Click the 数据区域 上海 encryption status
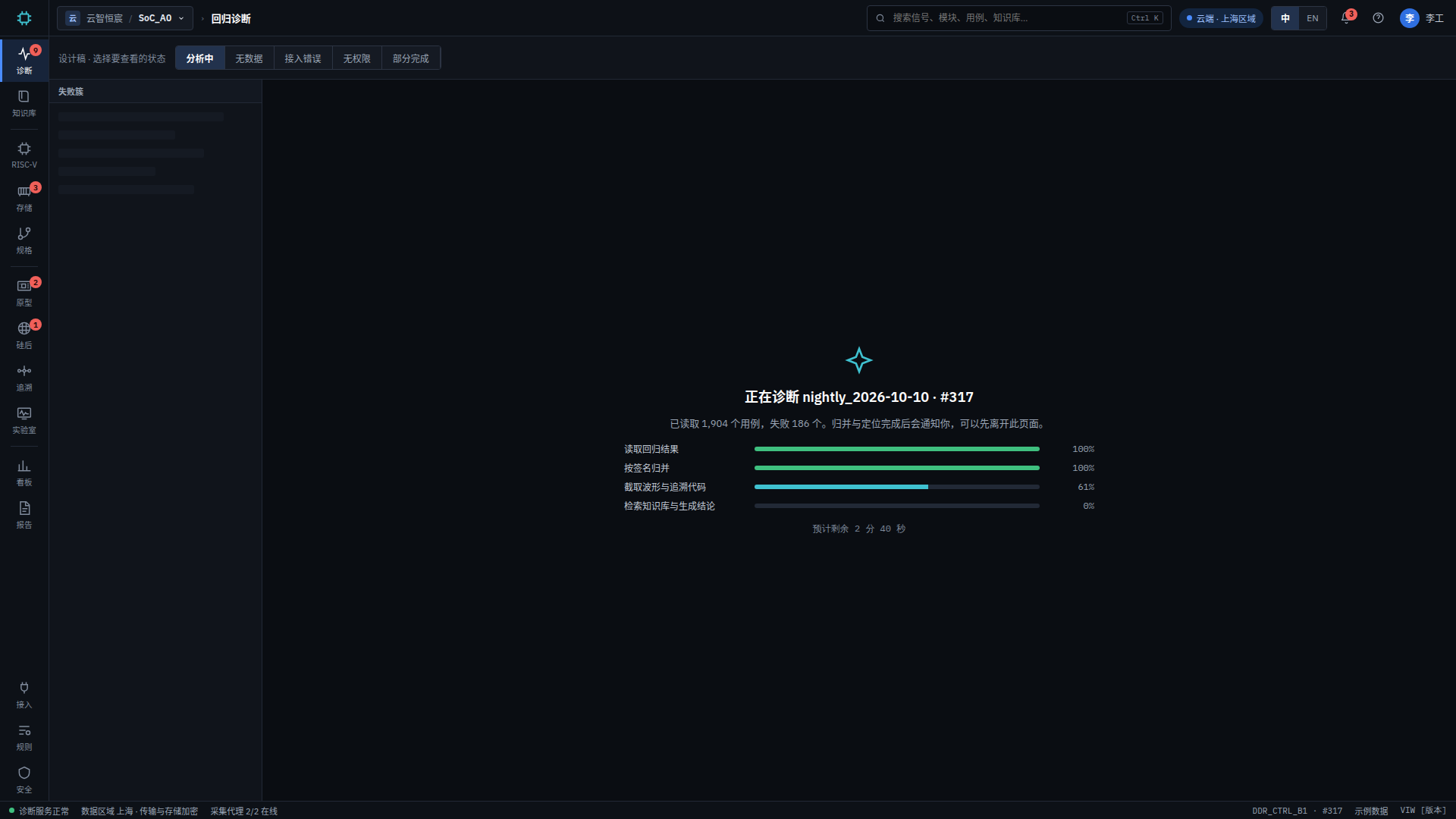Screen dimensions: 1456x819 click(x=140, y=811)
